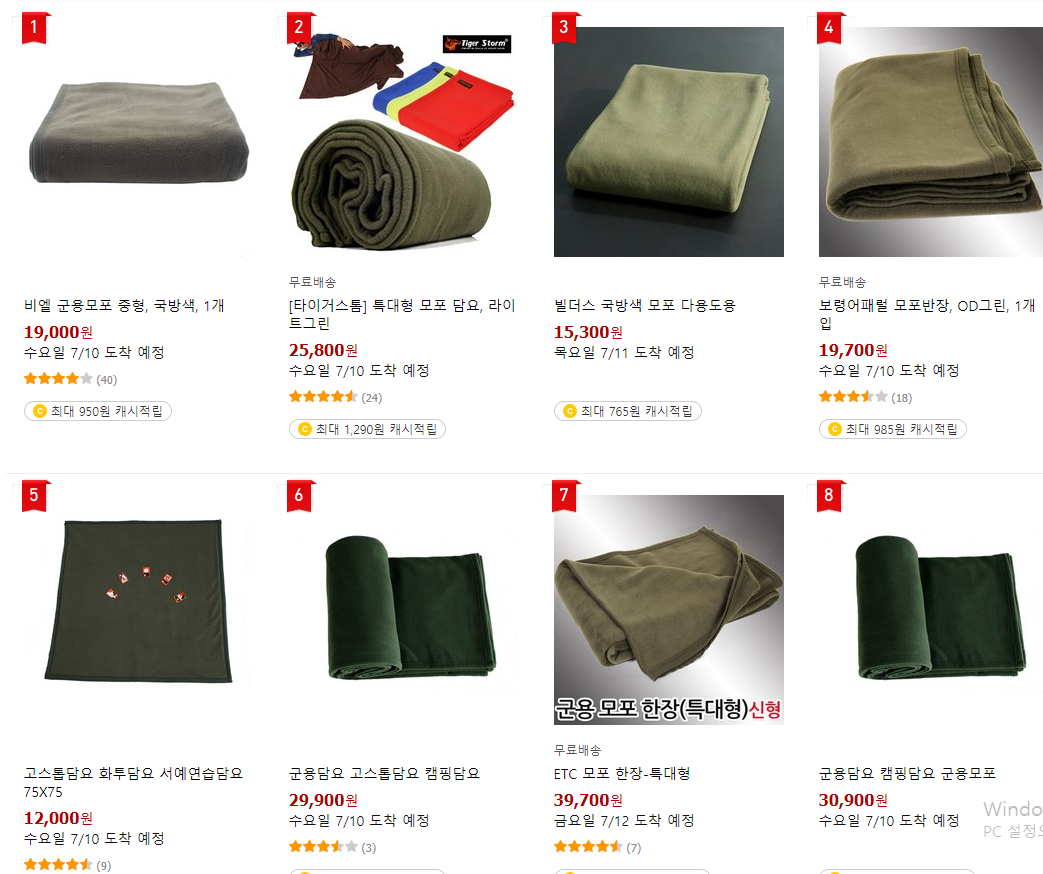Open the square 고스톱담요 card mat image

click(x=138, y=610)
